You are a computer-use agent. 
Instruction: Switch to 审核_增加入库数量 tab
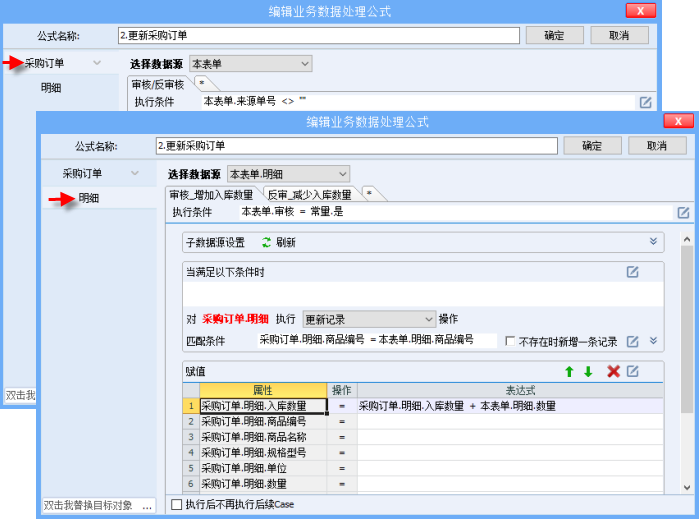tap(211, 195)
